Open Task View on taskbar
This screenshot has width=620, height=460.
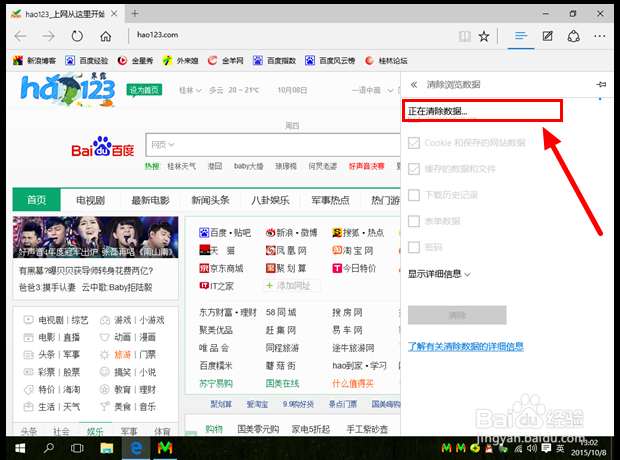[77, 448]
